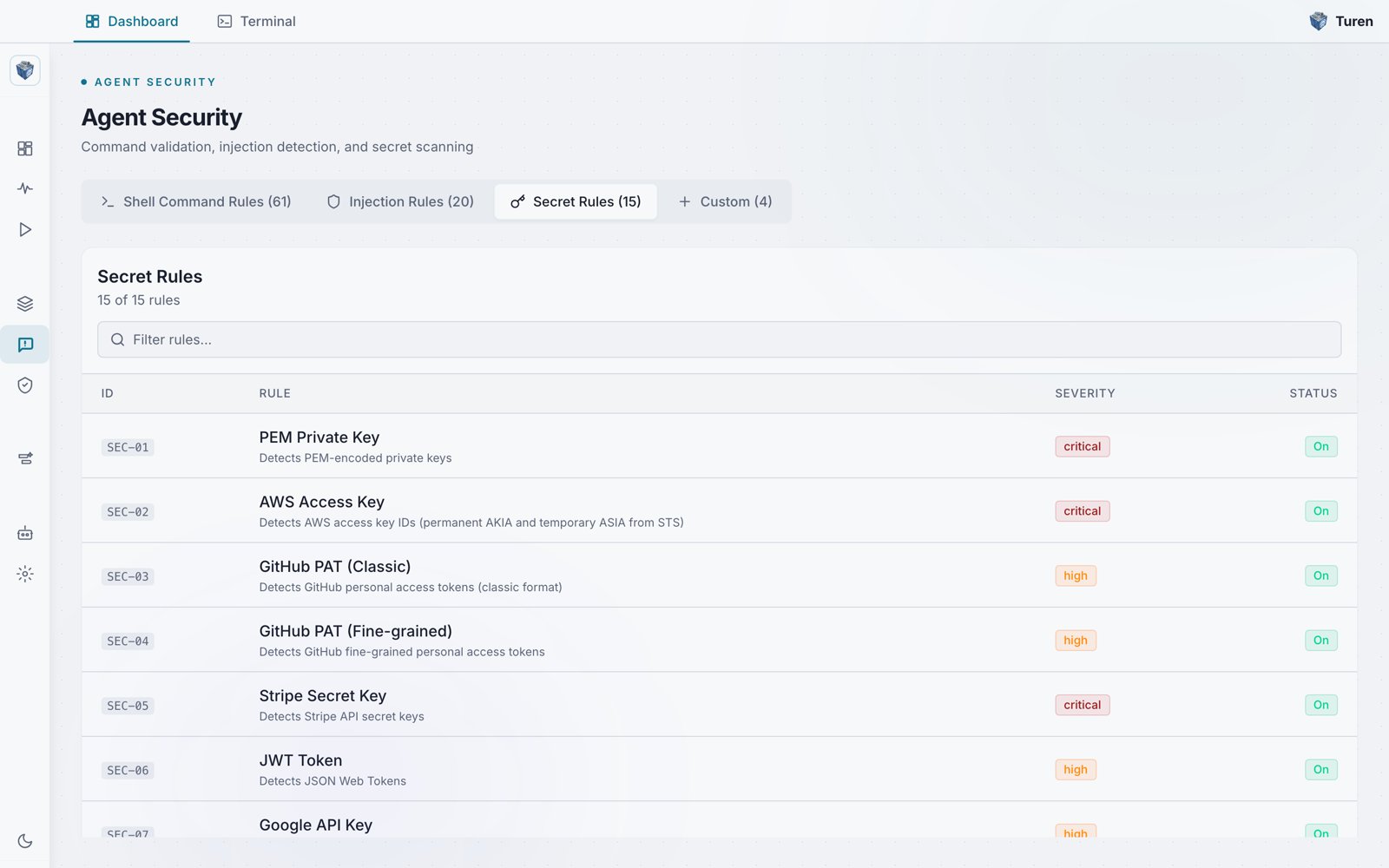The height and width of the screenshot is (868, 1389).
Task: Toggle dark mode with the moon icon
Action: (25, 841)
